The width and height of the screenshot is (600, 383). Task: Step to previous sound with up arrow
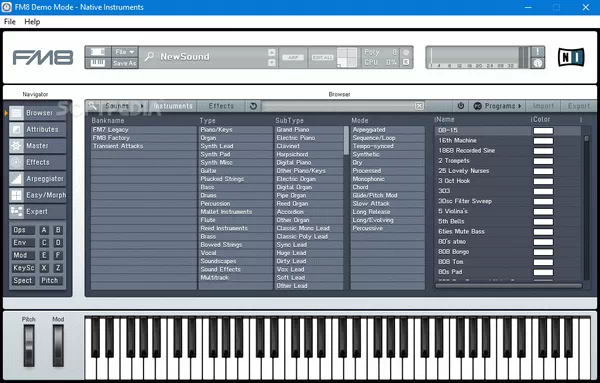(272, 52)
